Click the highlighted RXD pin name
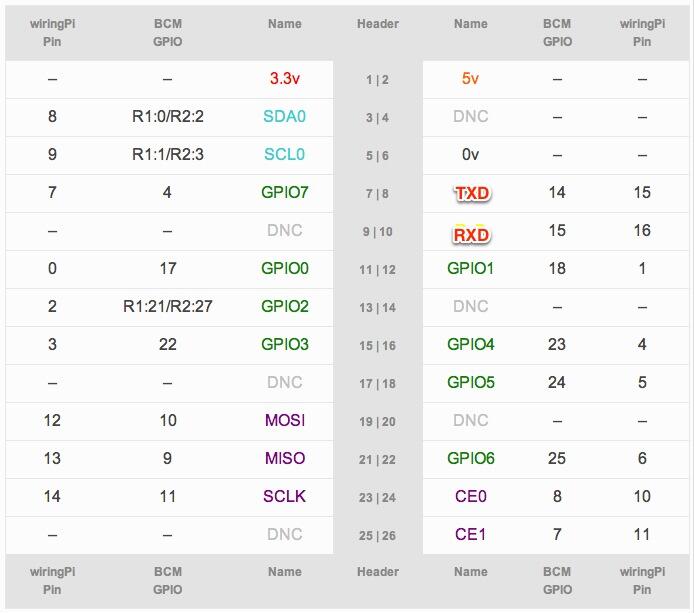 click(471, 235)
